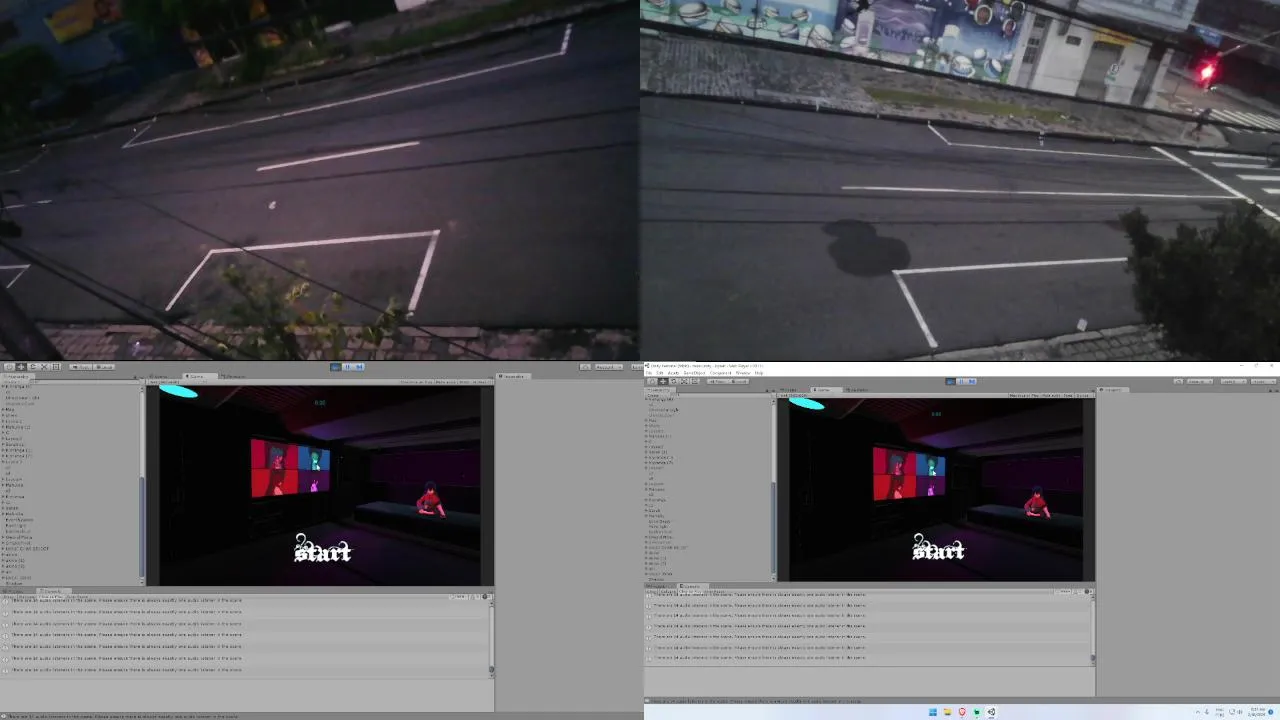Open Display dropdown in right Game view

click(x=793, y=397)
